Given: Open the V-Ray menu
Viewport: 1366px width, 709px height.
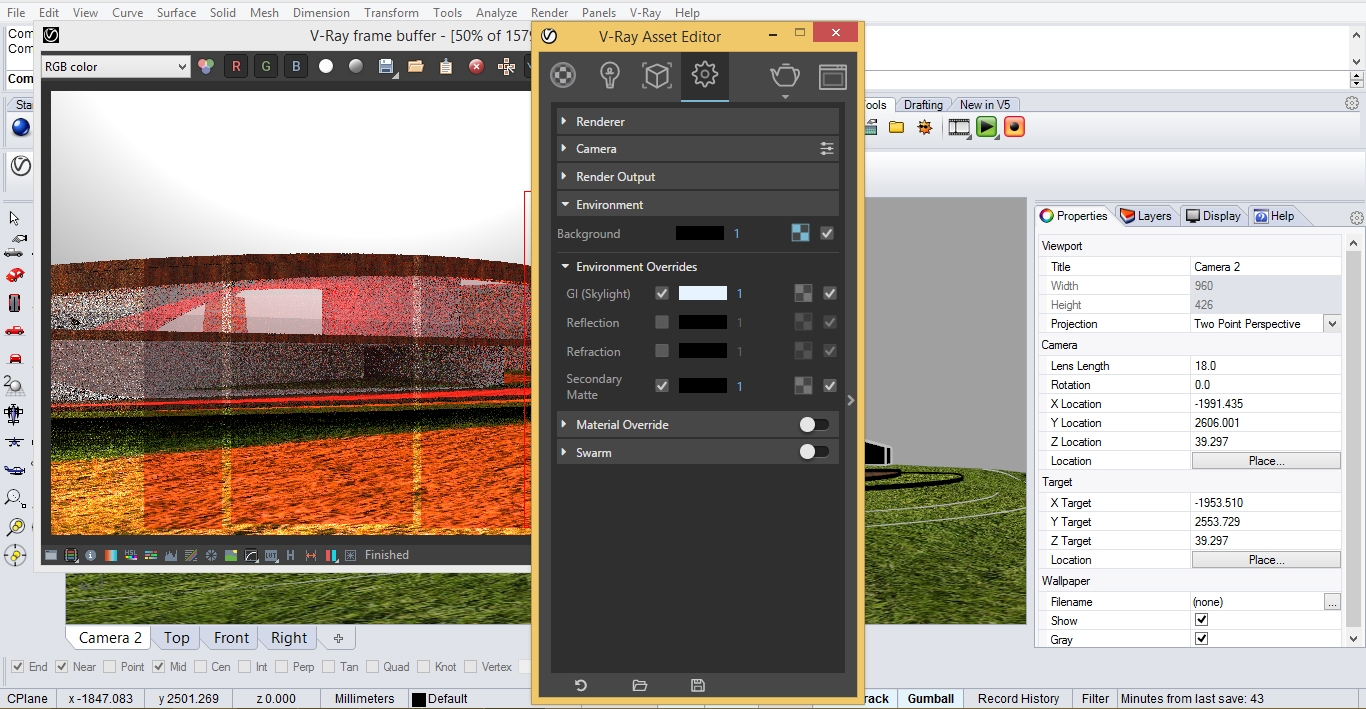Looking at the screenshot, I should coord(645,13).
